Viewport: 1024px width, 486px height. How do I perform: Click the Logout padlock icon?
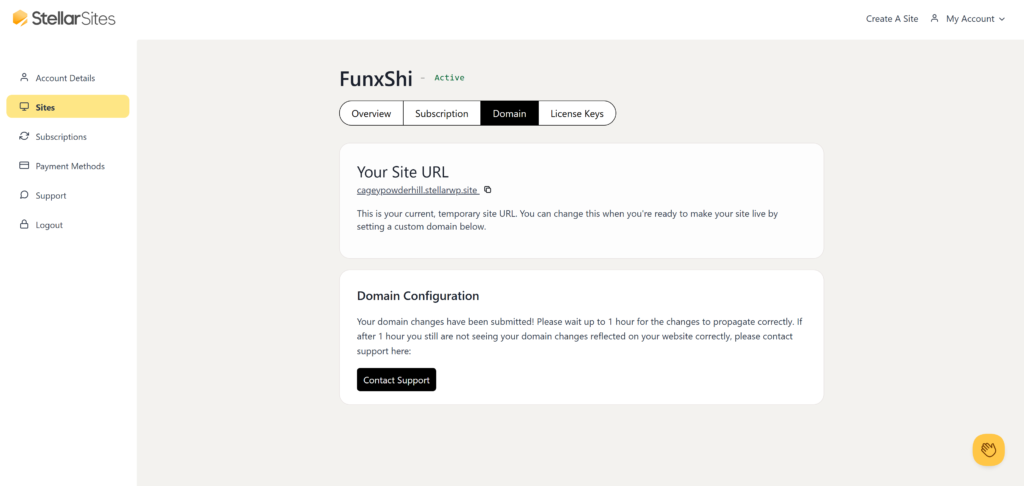pos(24,225)
